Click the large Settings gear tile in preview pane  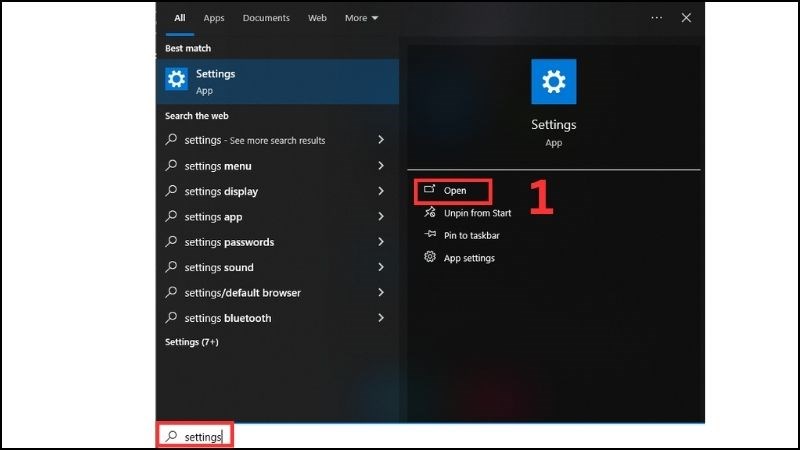[554, 82]
